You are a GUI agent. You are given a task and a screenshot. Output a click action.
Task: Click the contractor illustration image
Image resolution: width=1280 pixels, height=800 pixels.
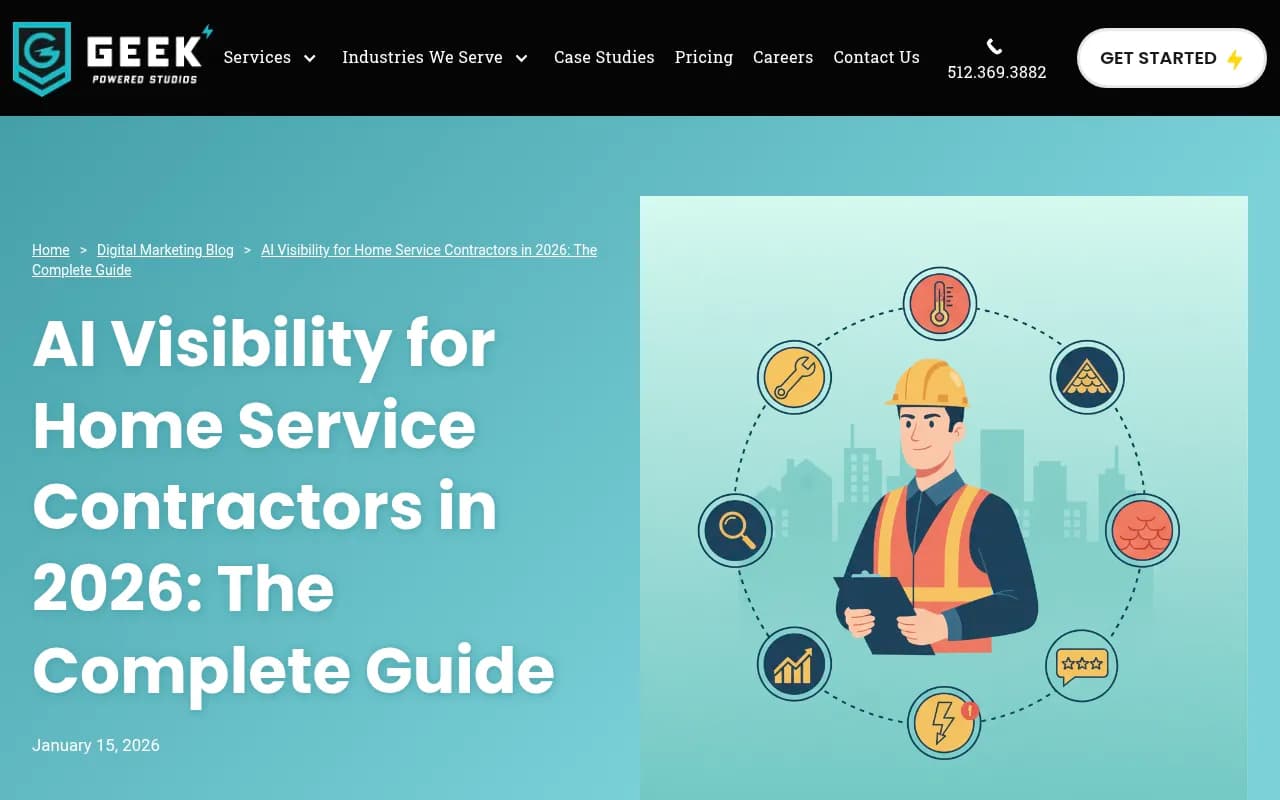[x=944, y=498]
